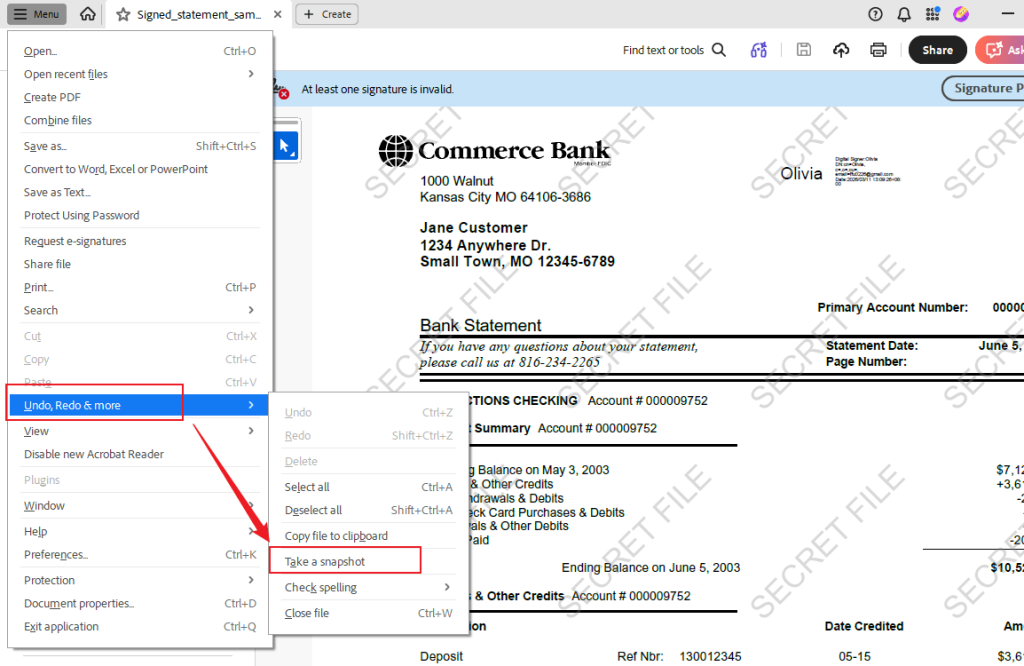Click the Share button
Image resolution: width=1024 pixels, height=666 pixels.
[x=937, y=50]
